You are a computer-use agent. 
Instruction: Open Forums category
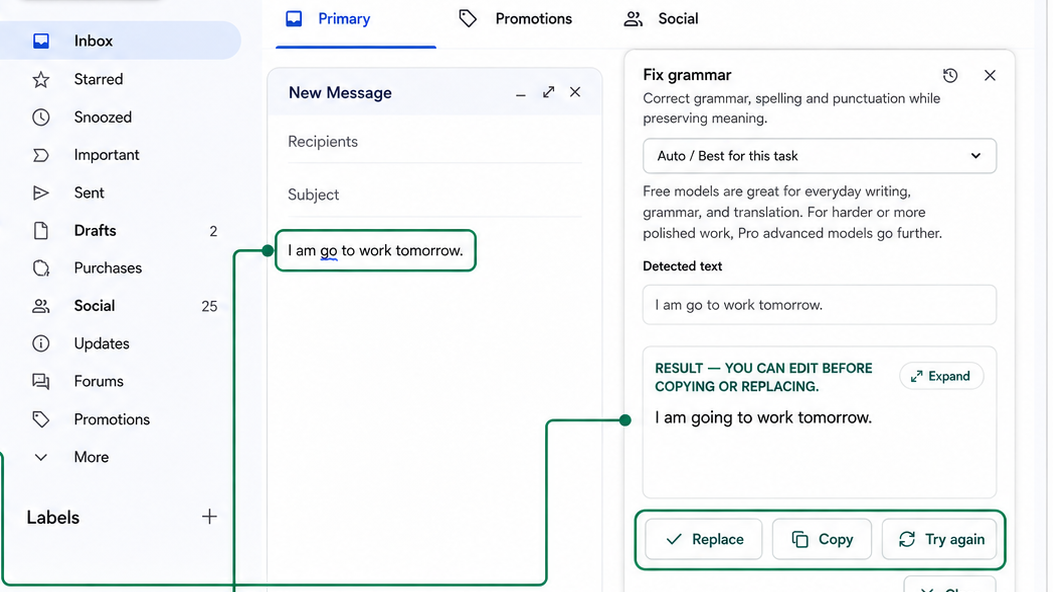(99, 381)
